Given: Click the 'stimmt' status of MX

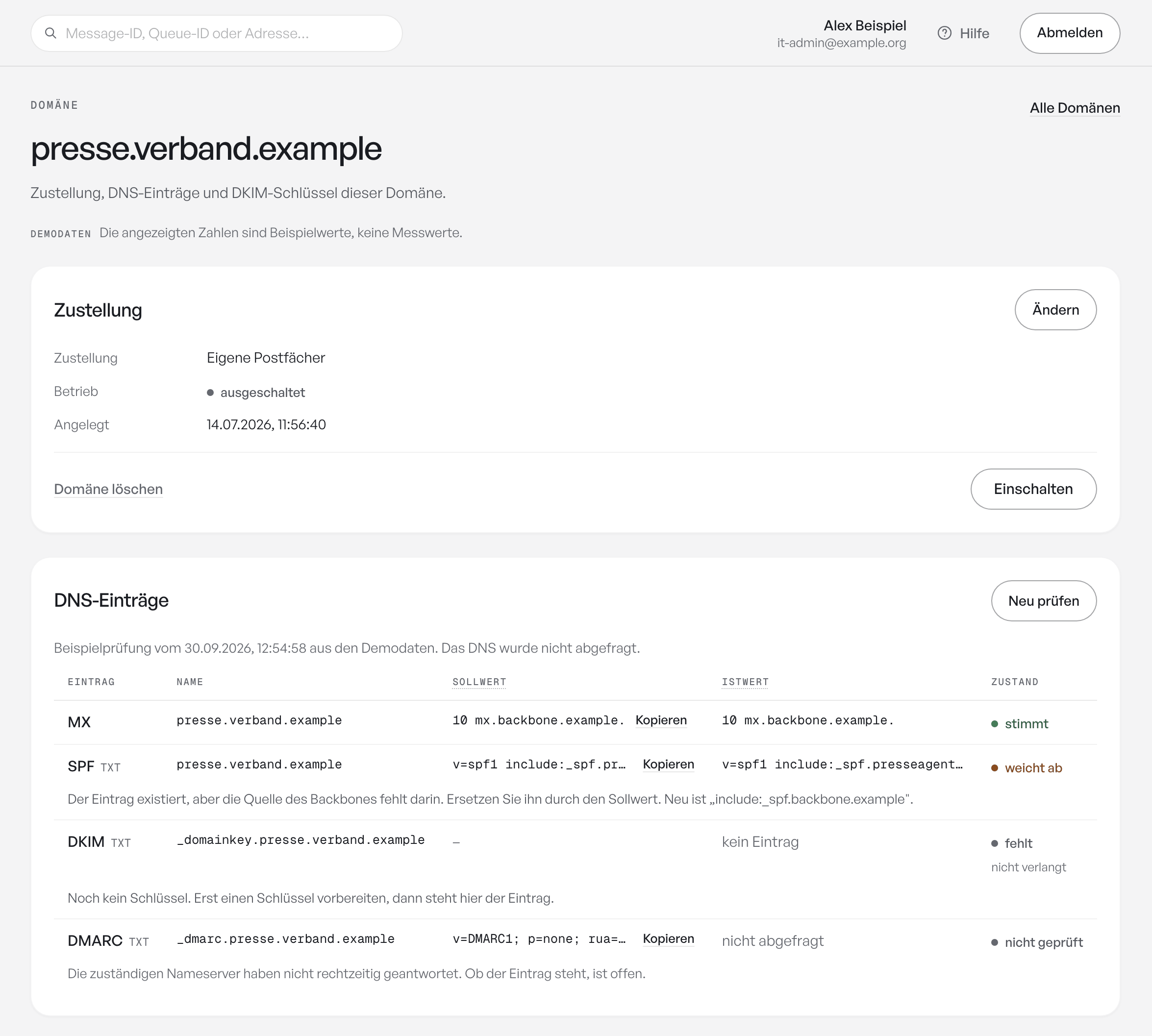Looking at the screenshot, I should click(x=1019, y=723).
